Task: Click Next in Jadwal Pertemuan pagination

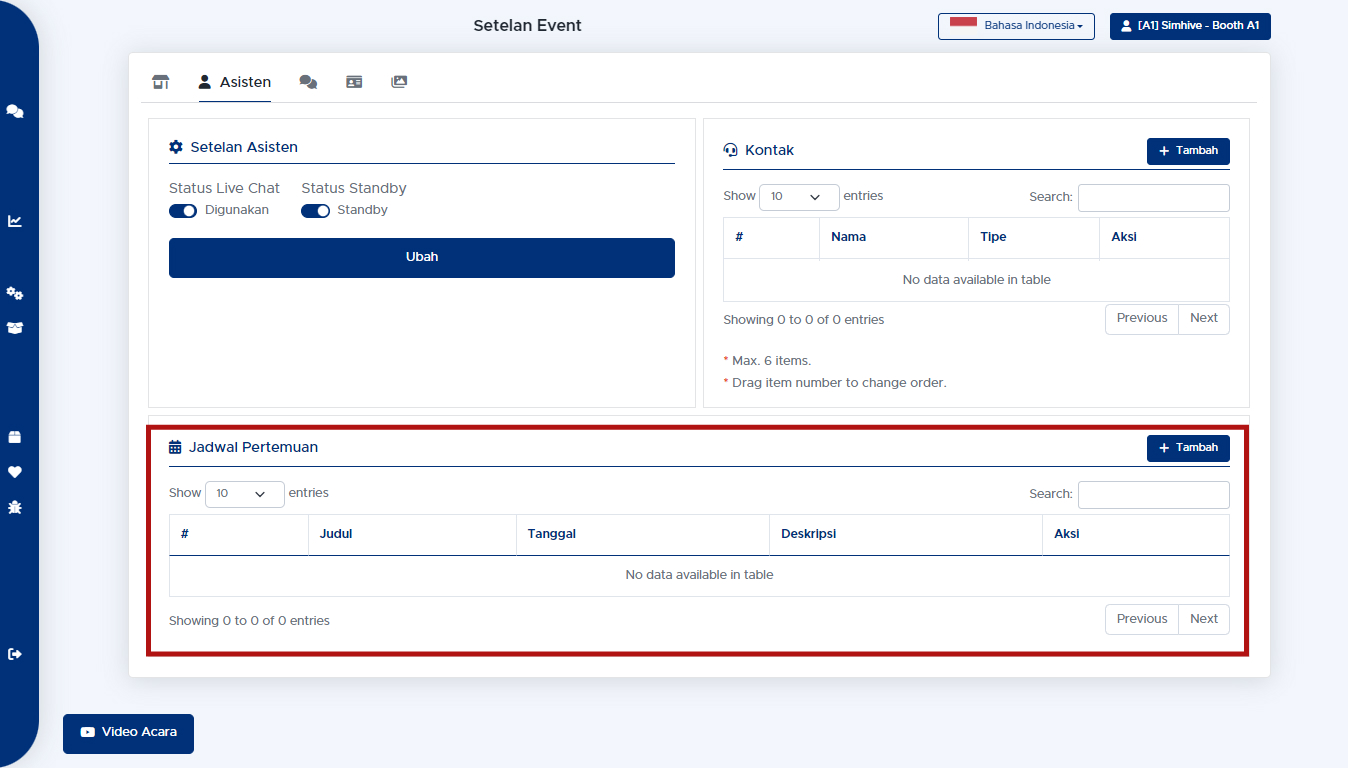Action: (1204, 620)
